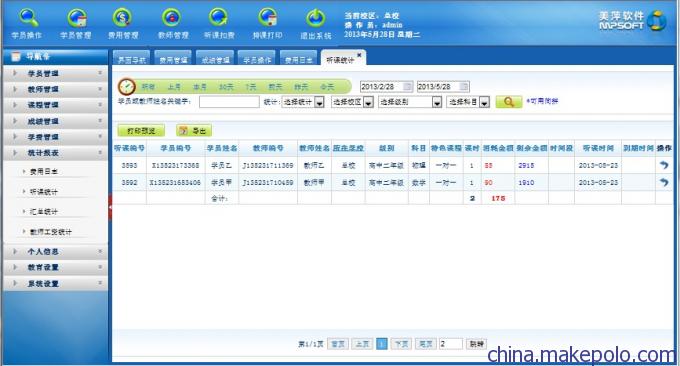Switch to the 学员操作 tab
Screen dimensions: 680x366
pos(257,58)
